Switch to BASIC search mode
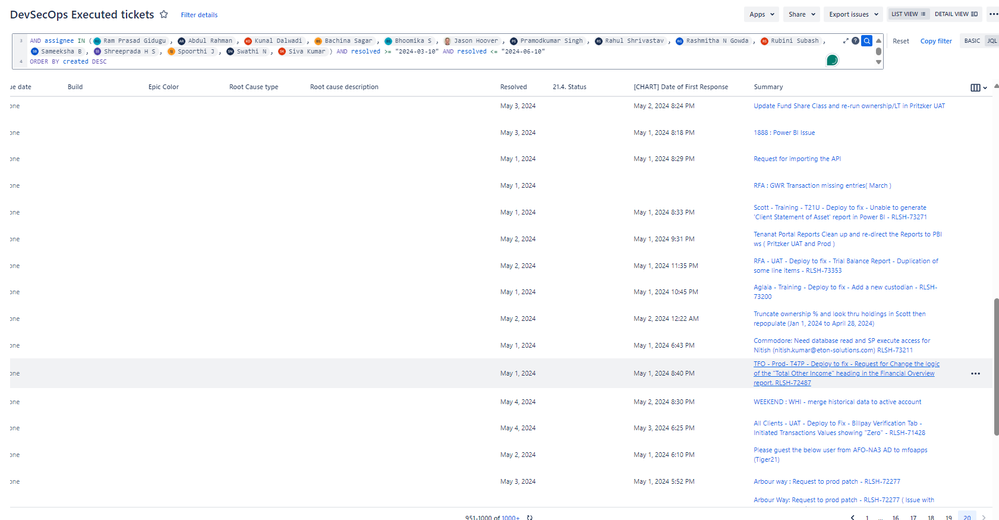The image size is (999, 520). (972, 41)
